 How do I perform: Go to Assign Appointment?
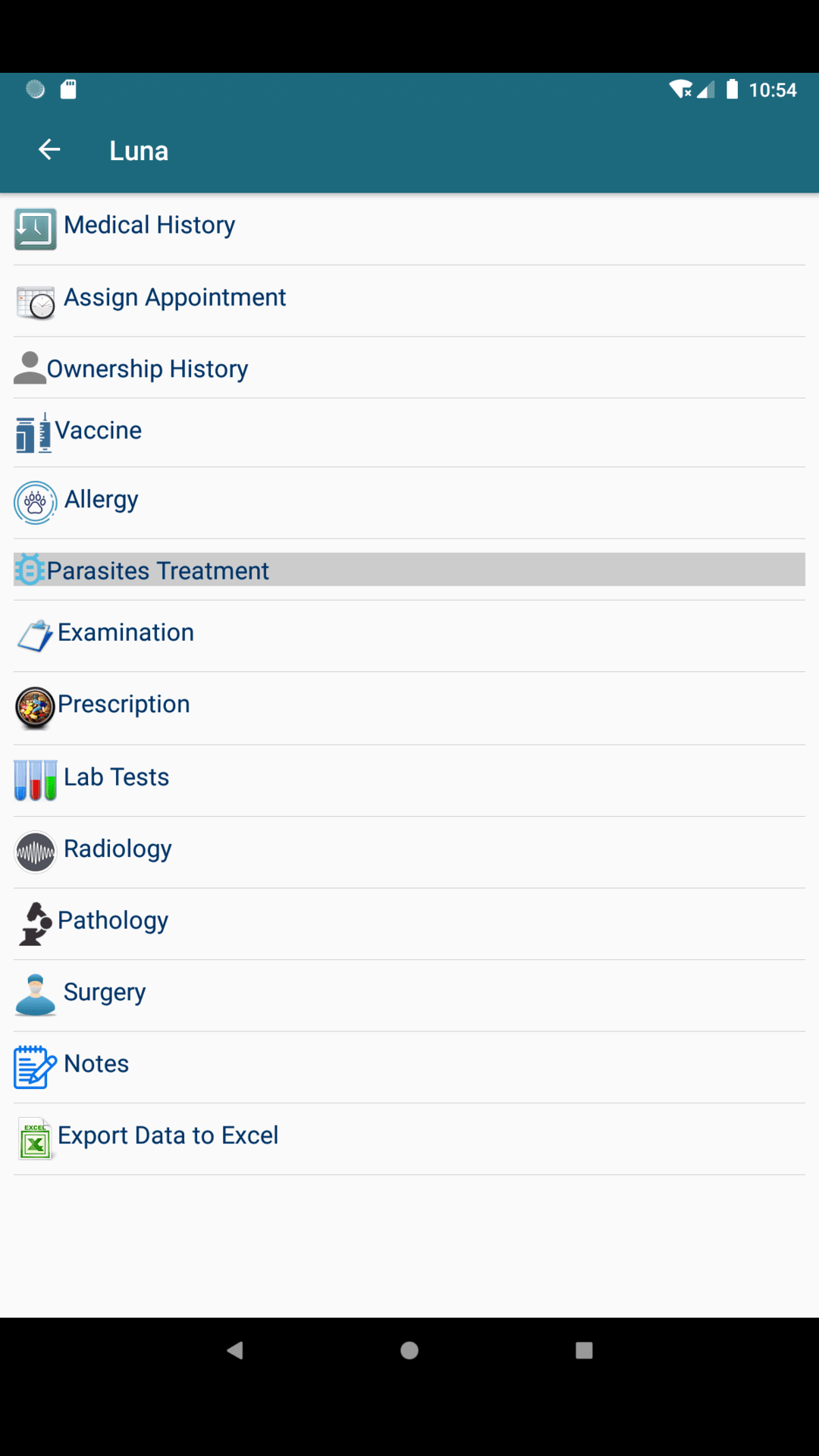point(174,297)
